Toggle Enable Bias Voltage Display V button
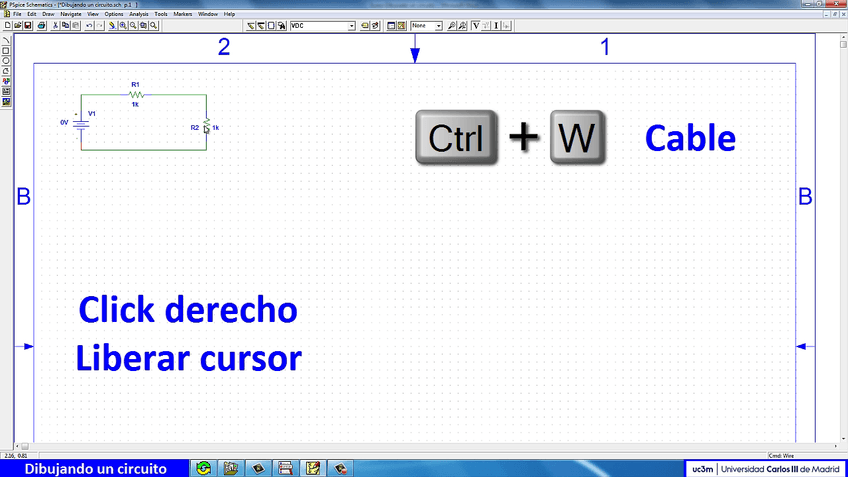Screen dimensions: 848x477 [476, 25]
